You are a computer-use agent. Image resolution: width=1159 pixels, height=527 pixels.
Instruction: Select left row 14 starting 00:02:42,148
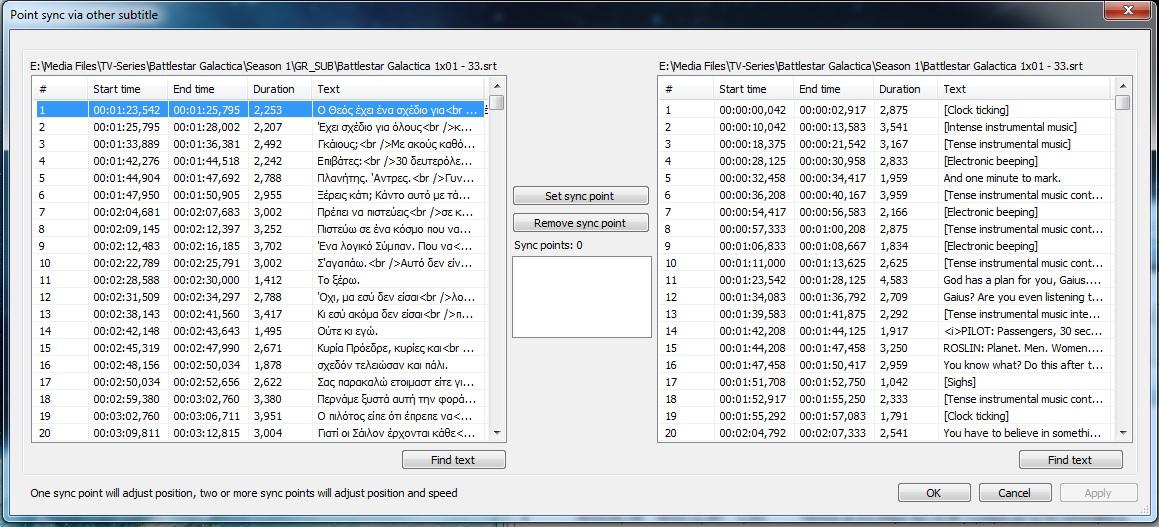click(259, 331)
